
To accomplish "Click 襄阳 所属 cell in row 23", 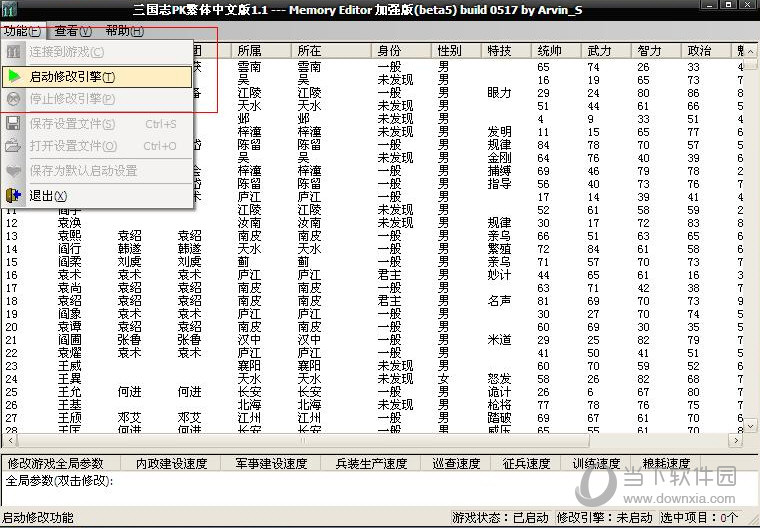I will (249, 366).
